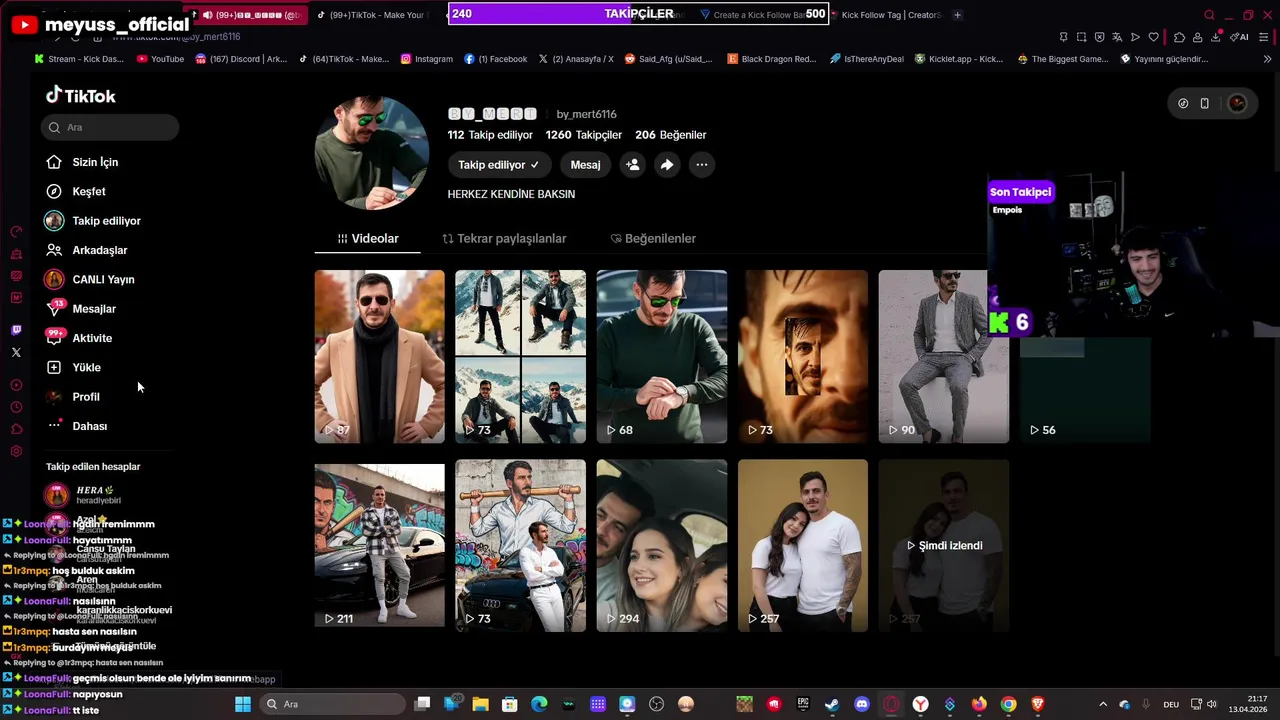1280x720 pixels.
Task: Click the browser search magnifier icon
Action: click(1209, 15)
